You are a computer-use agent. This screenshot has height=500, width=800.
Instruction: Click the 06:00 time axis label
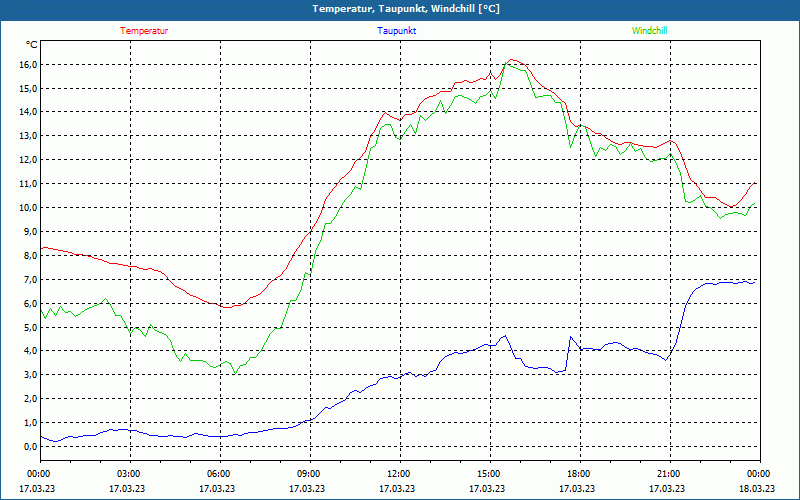tap(218, 474)
